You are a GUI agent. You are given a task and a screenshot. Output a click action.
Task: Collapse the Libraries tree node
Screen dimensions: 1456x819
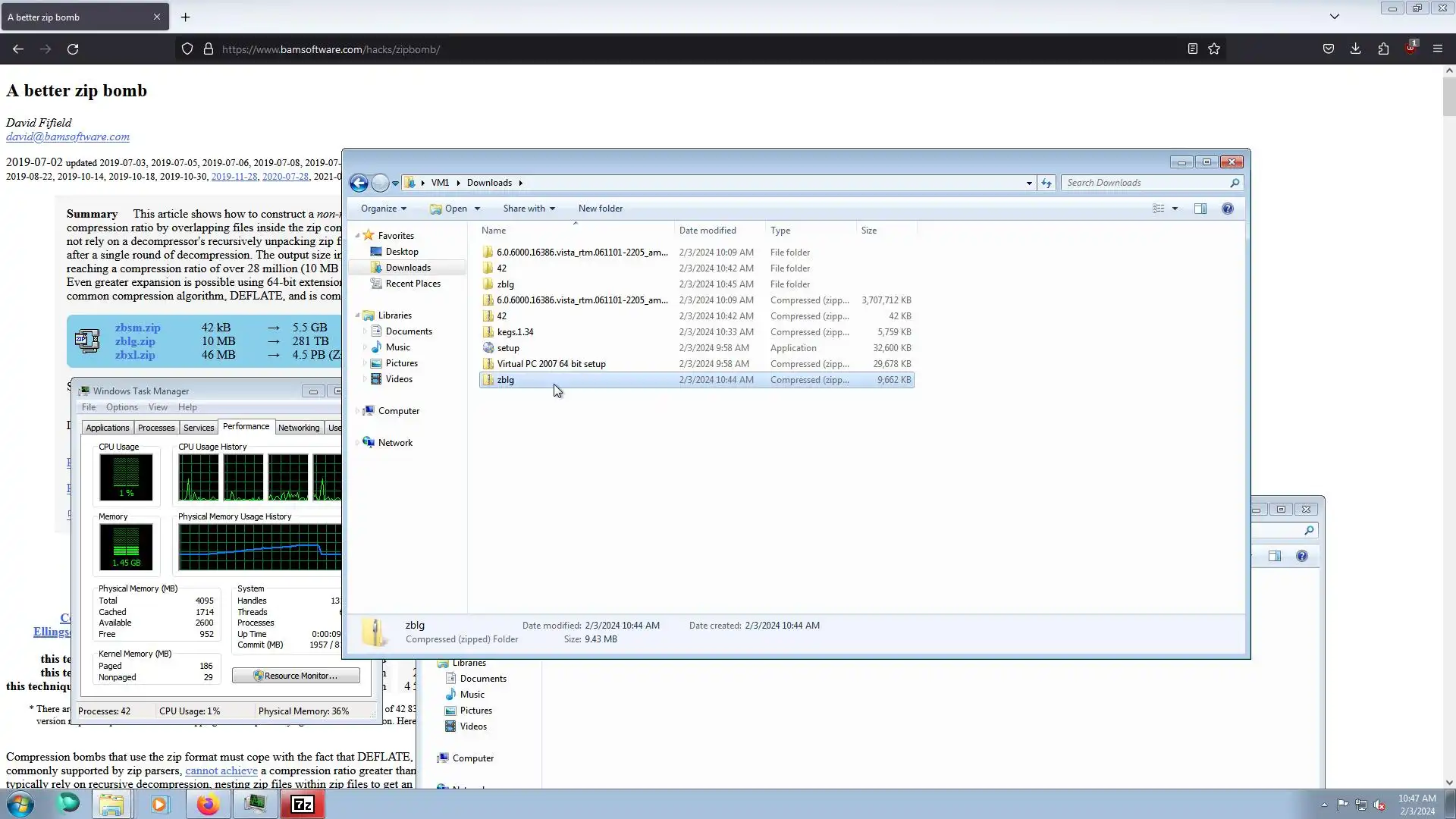coord(357,315)
